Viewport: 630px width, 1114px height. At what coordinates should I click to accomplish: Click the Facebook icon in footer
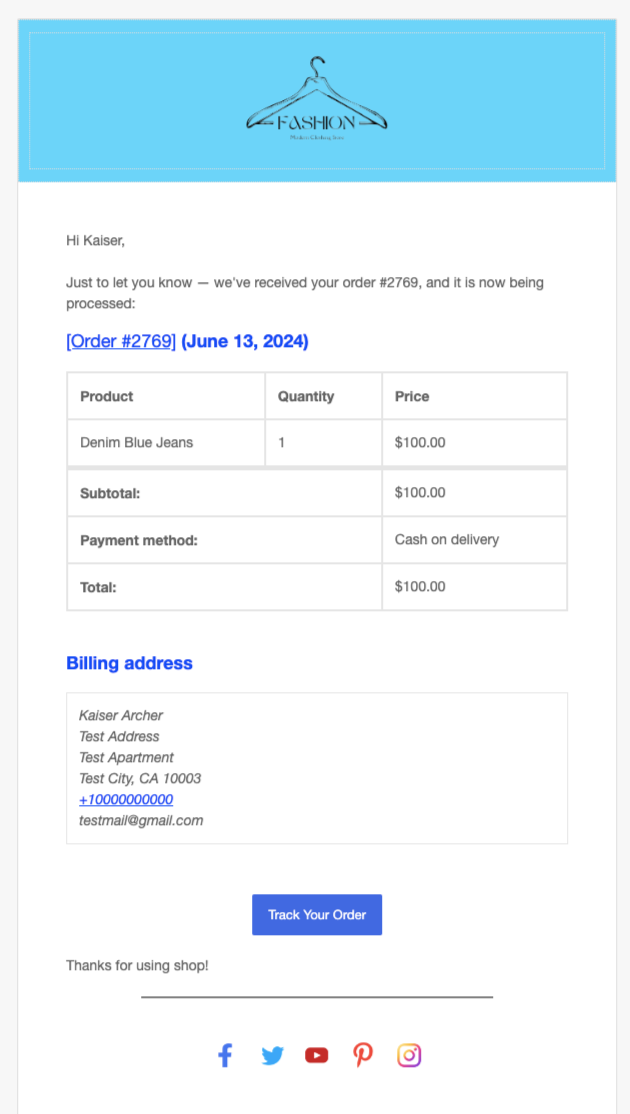225,1055
